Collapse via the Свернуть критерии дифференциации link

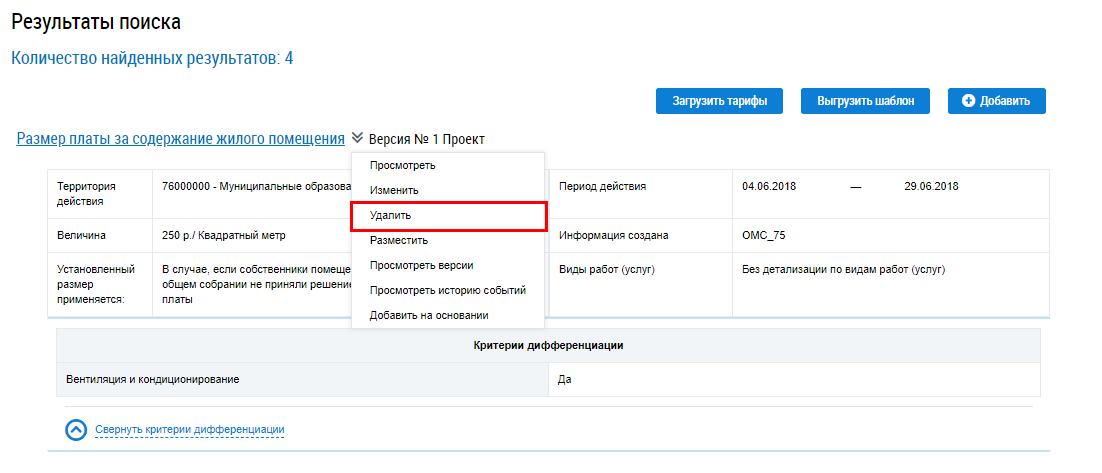tap(190, 430)
